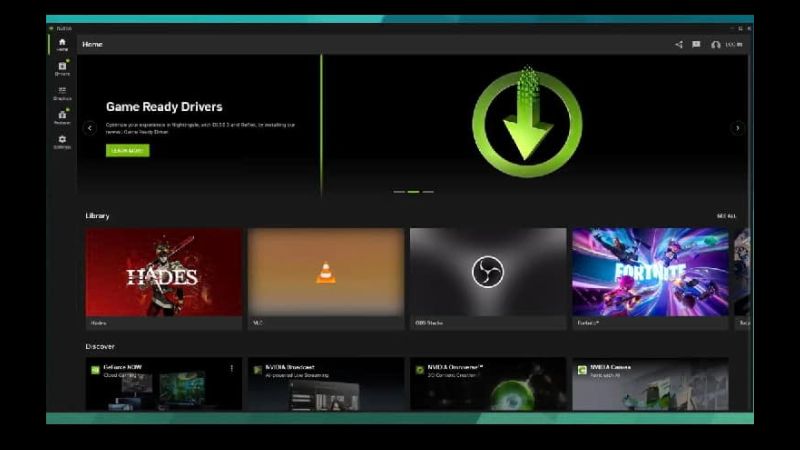Screen dimensions: 800x450
Task: Open the Hades game thumbnail
Action: 164,272
